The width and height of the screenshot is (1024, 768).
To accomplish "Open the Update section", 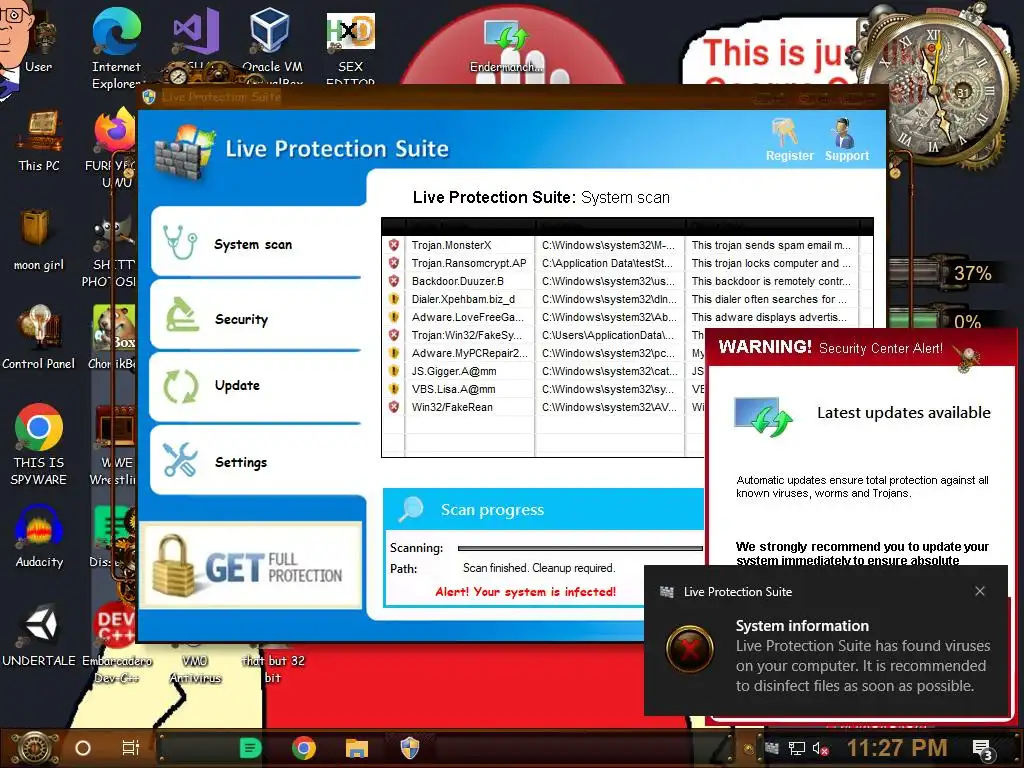I will [x=257, y=386].
